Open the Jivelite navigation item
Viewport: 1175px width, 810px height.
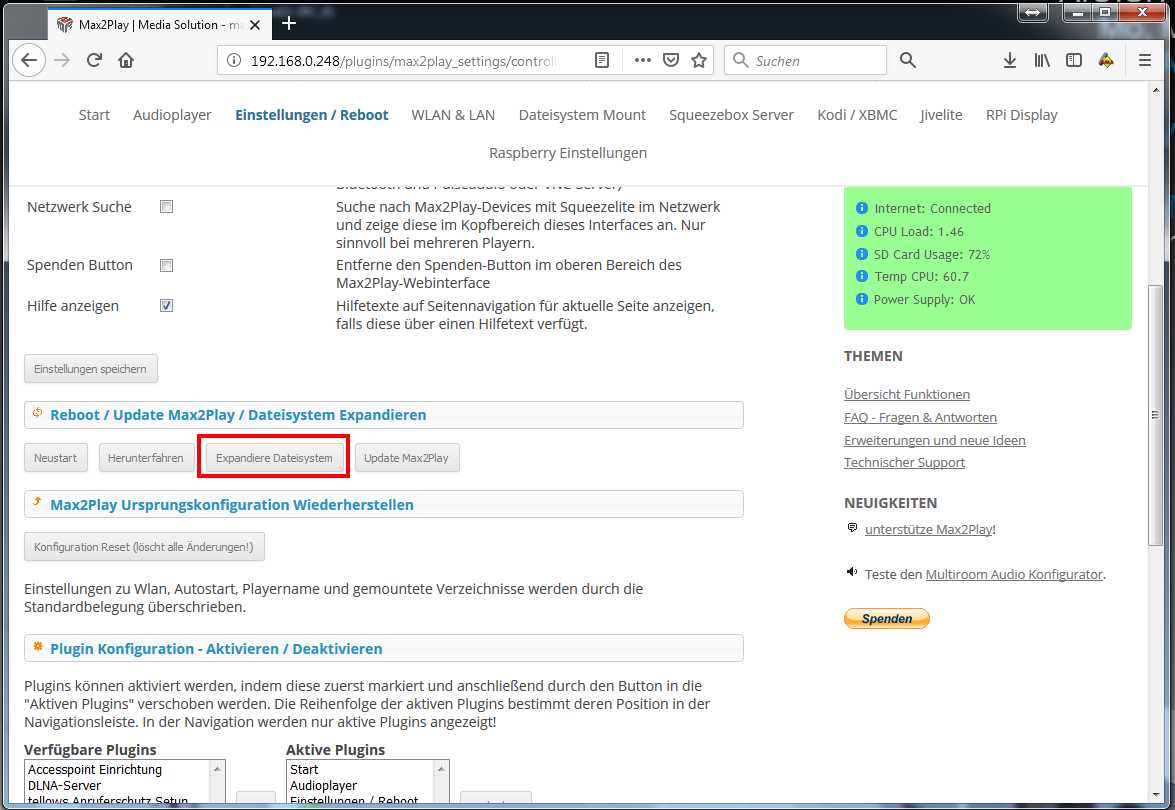[941, 115]
